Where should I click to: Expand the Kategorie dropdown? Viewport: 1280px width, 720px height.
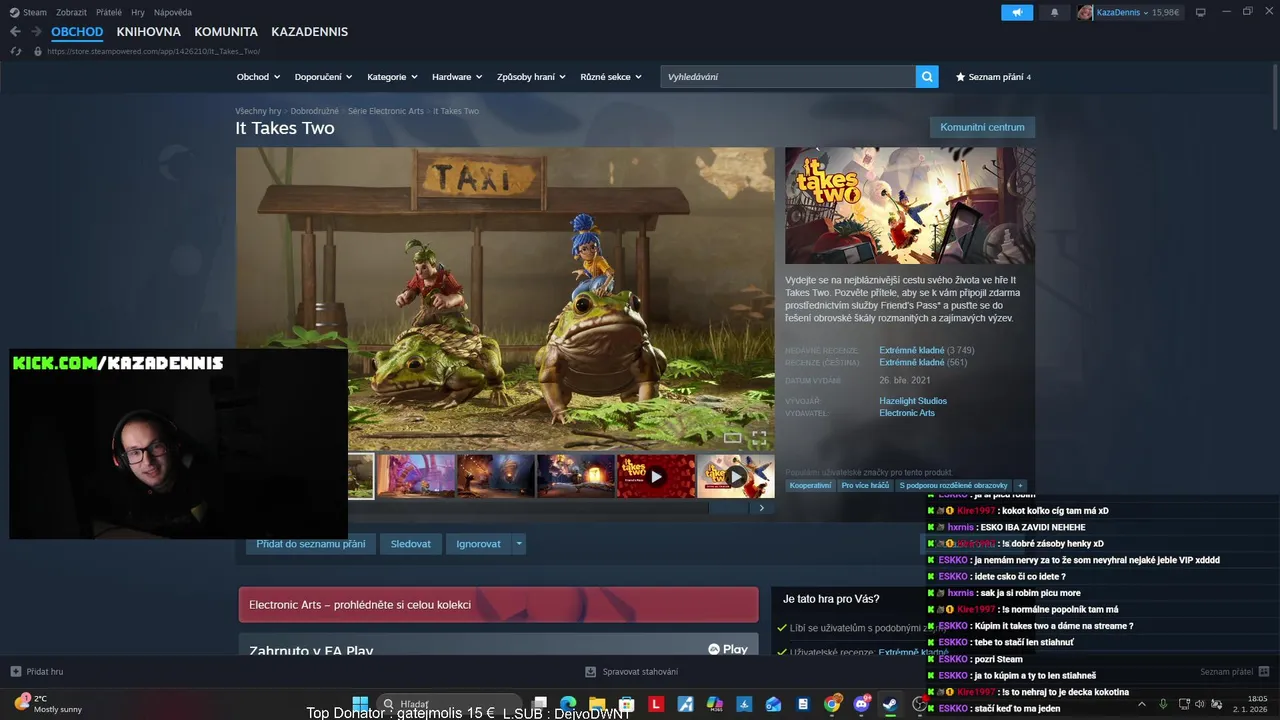(392, 77)
